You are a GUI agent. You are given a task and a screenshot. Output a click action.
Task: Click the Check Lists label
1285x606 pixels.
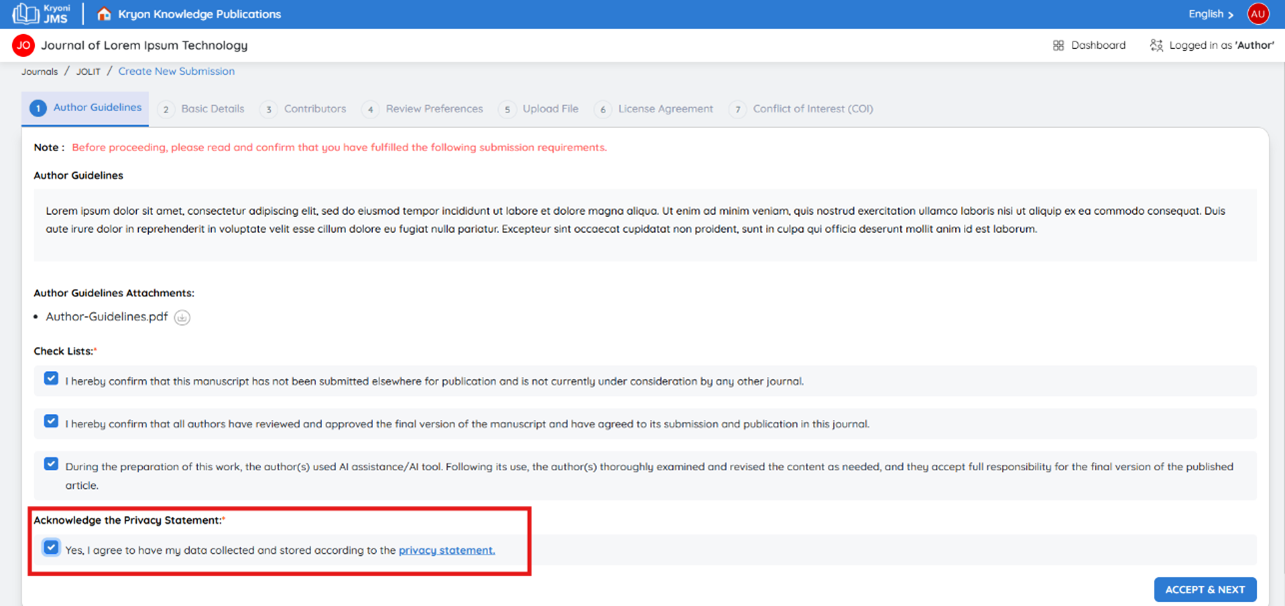coord(65,351)
